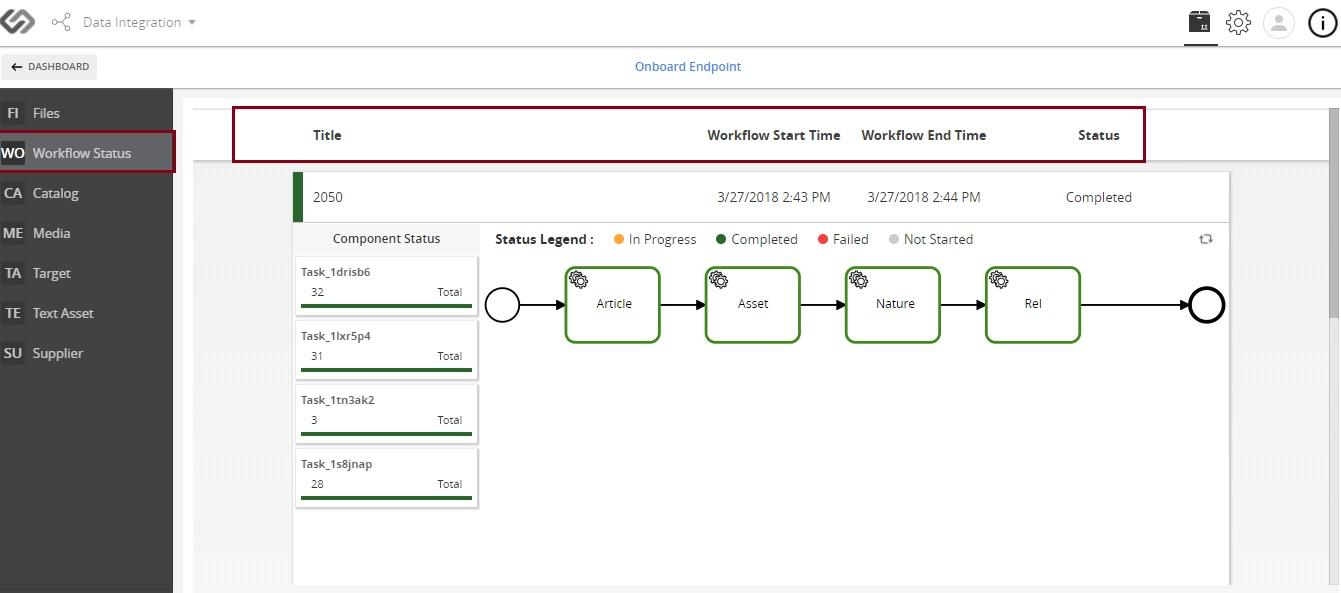This screenshot has height=593, width=1341.
Task: Select the Asset task node
Action: tap(753, 305)
